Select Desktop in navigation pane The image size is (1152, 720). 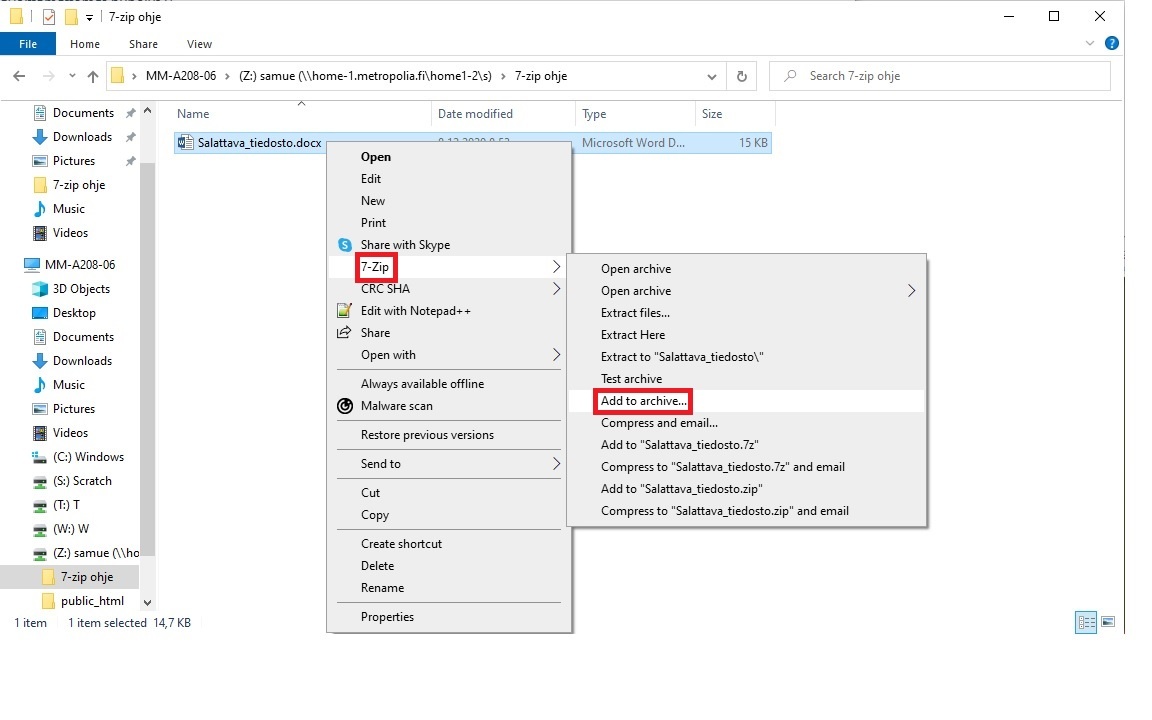click(x=74, y=313)
